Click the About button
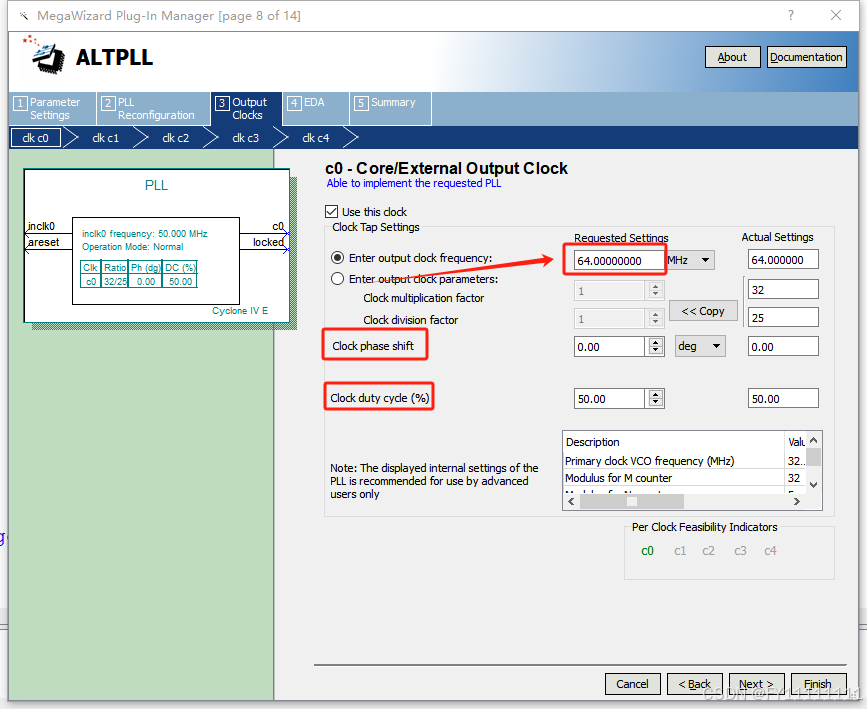Viewport: 867px width, 709px height. [732, 57]
